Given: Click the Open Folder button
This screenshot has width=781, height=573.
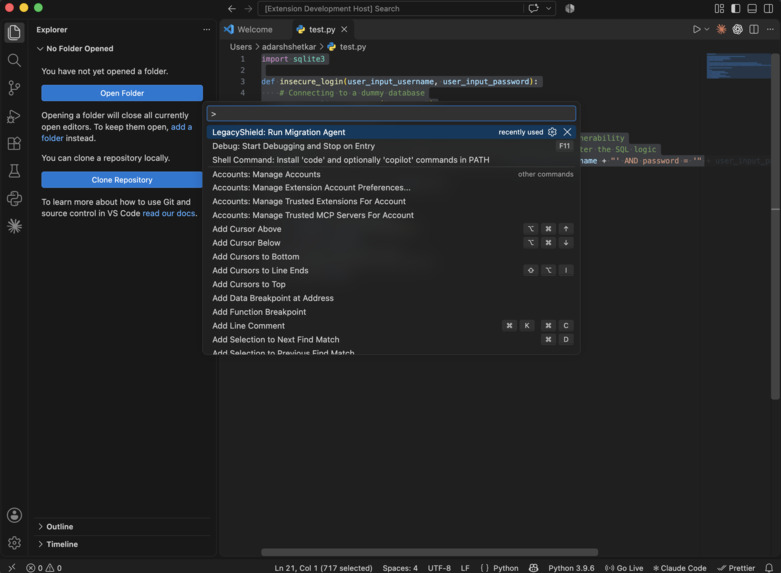Looking at the screenshot, I should [x=122, y=93].
